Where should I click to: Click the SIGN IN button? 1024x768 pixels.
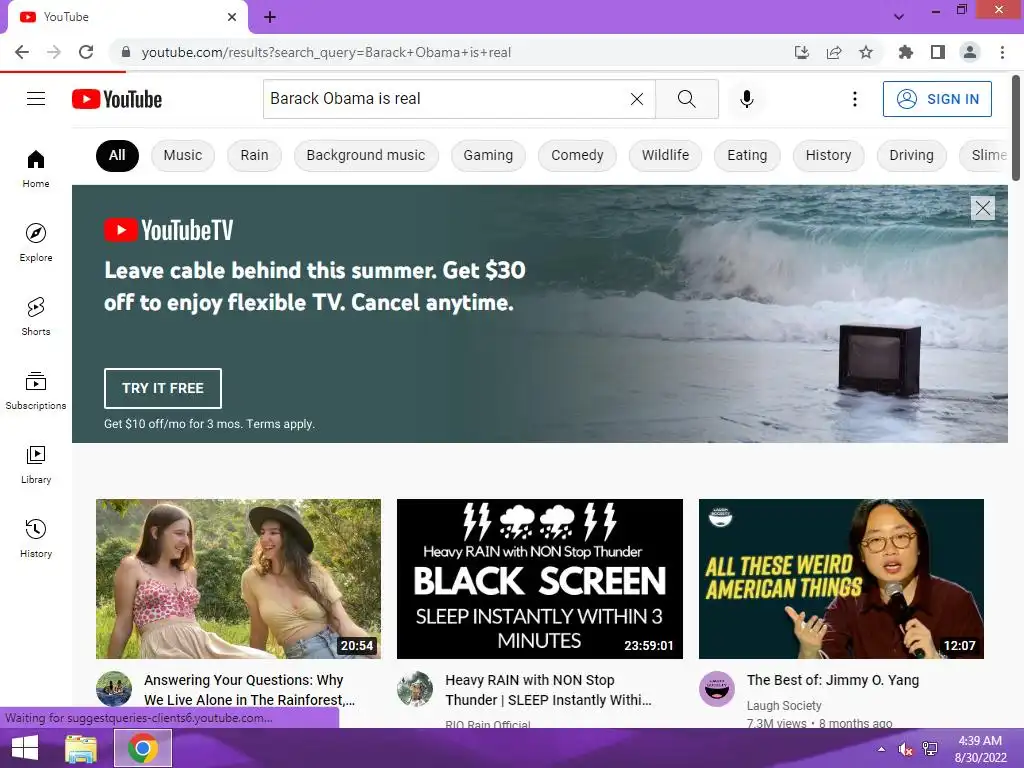click(937, 99)
